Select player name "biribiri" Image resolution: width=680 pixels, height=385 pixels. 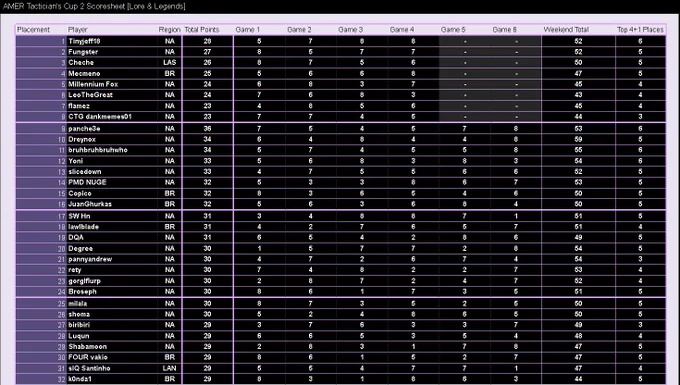[x=79, y=325]
